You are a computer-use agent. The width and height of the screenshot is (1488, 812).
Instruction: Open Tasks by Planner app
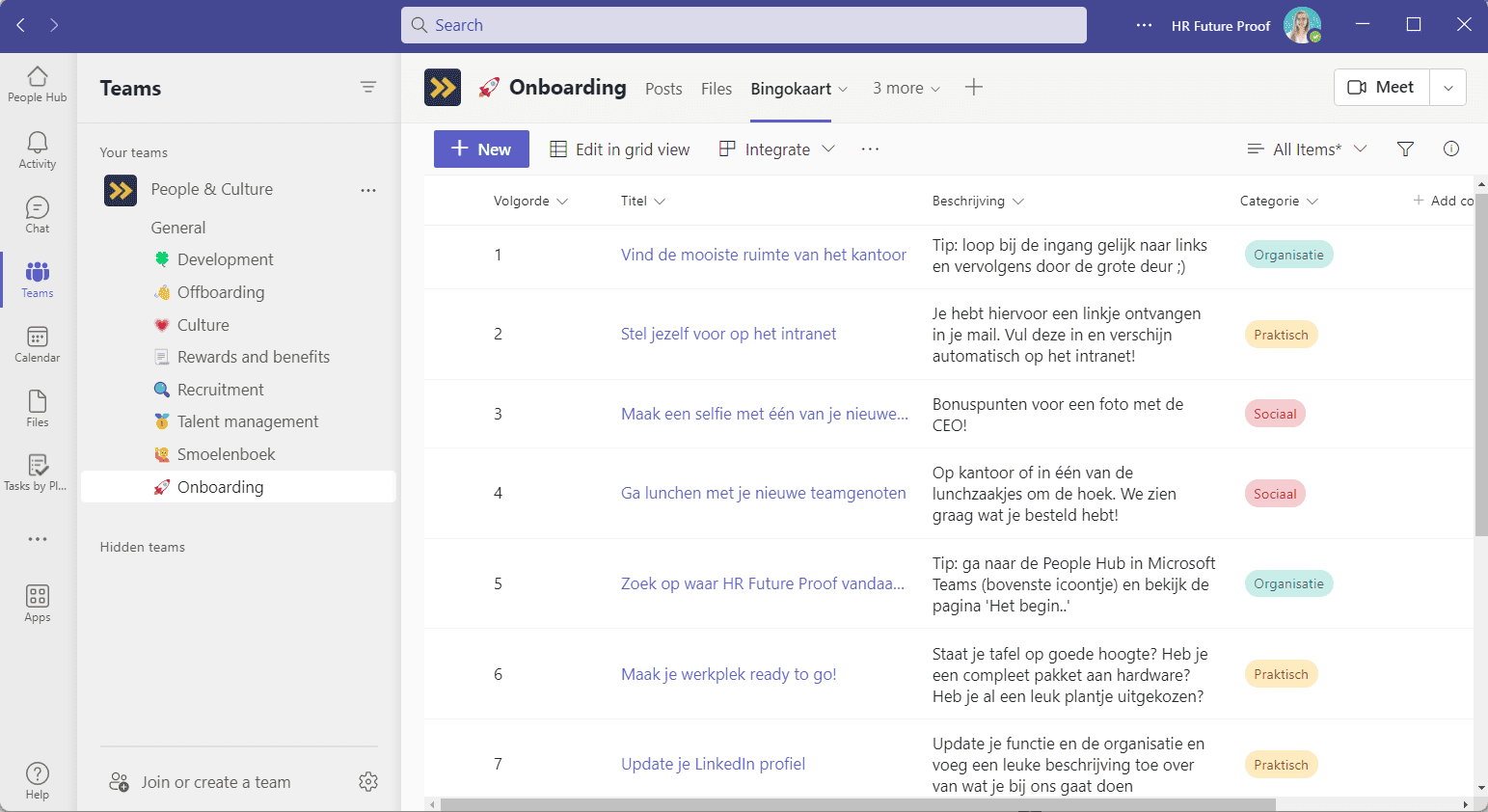[38, 473]
